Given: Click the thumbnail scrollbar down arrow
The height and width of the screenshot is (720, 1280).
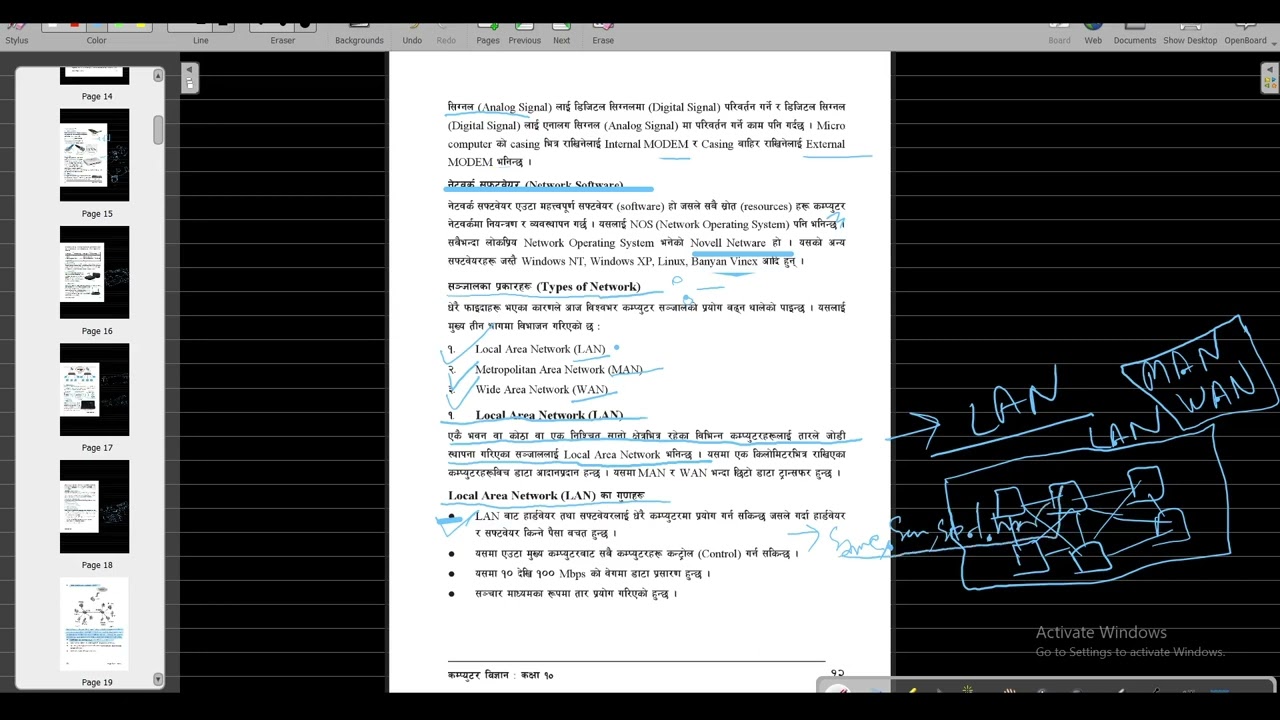Looking at the screenshot, I should pos(158,679).
